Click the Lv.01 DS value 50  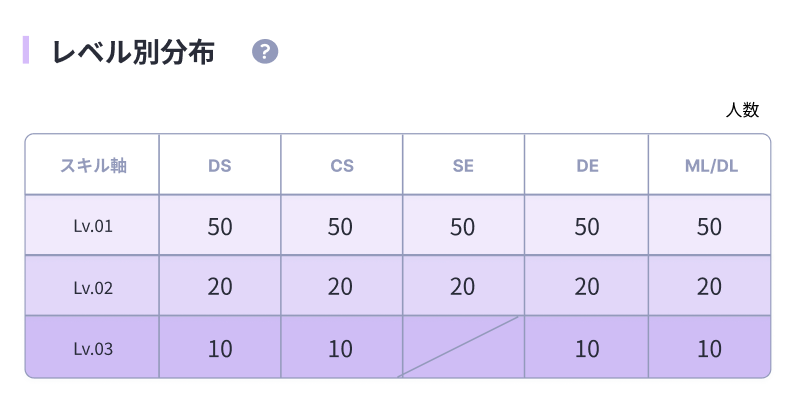click(220, 226)
